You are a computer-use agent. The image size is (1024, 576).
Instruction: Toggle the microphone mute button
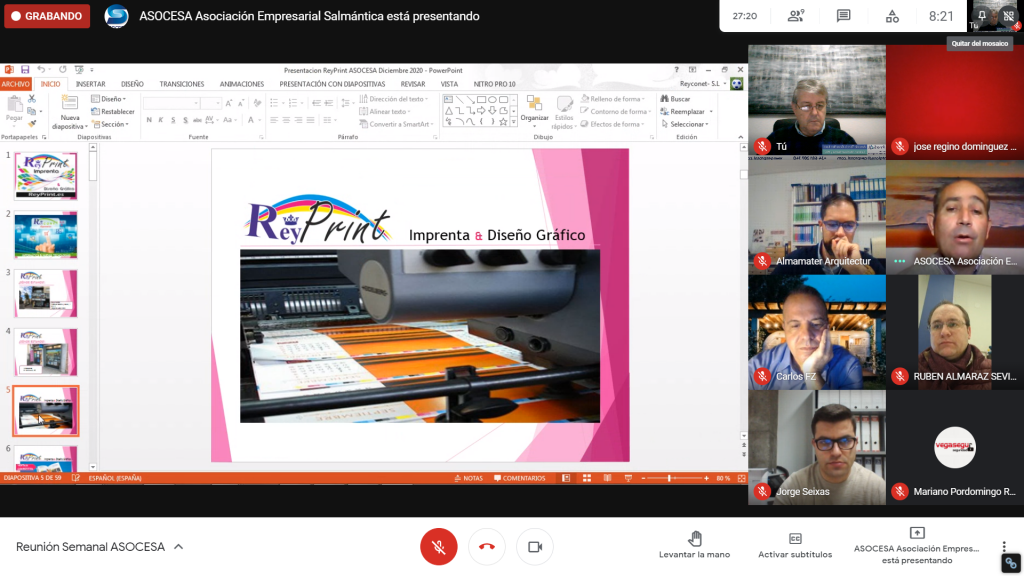439,547
